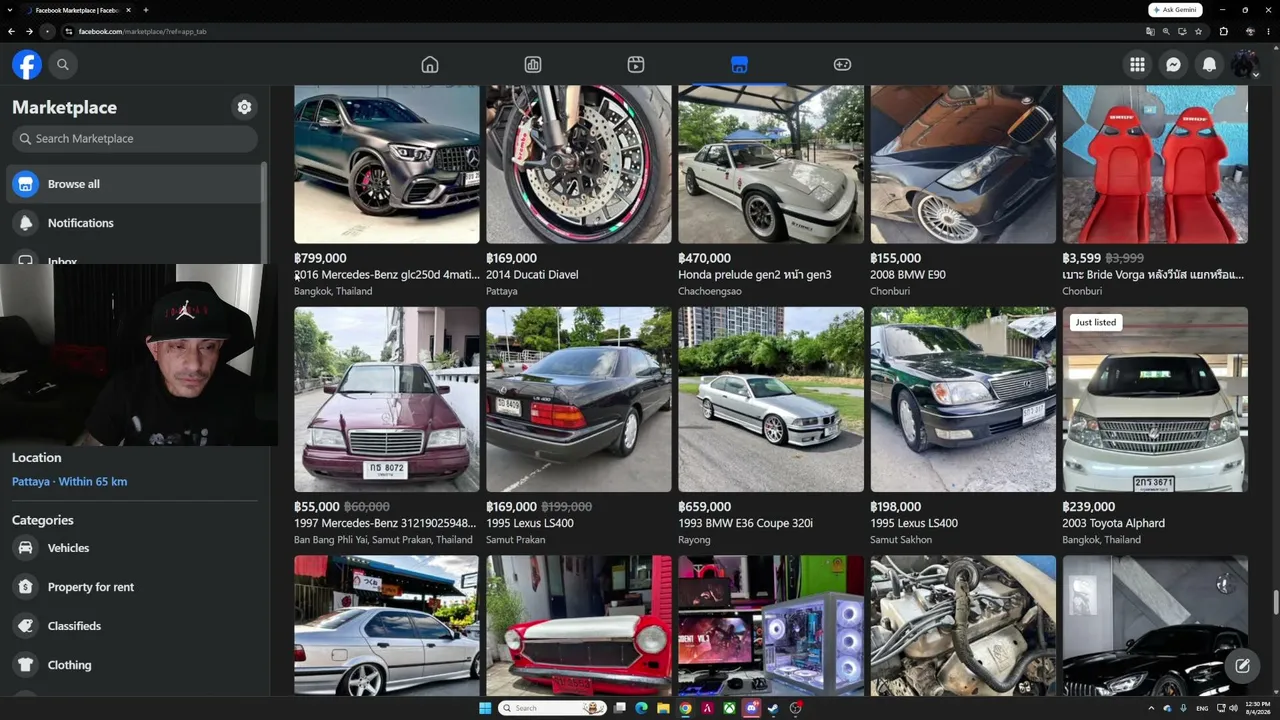Open File Explorer from the taskbar
This screenshot has width=1280, height=720.
(663, 708)
